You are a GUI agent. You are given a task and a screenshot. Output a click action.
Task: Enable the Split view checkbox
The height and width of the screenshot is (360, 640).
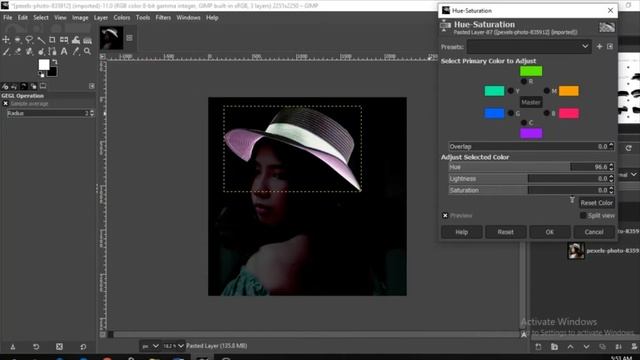(x=583, y=216)
